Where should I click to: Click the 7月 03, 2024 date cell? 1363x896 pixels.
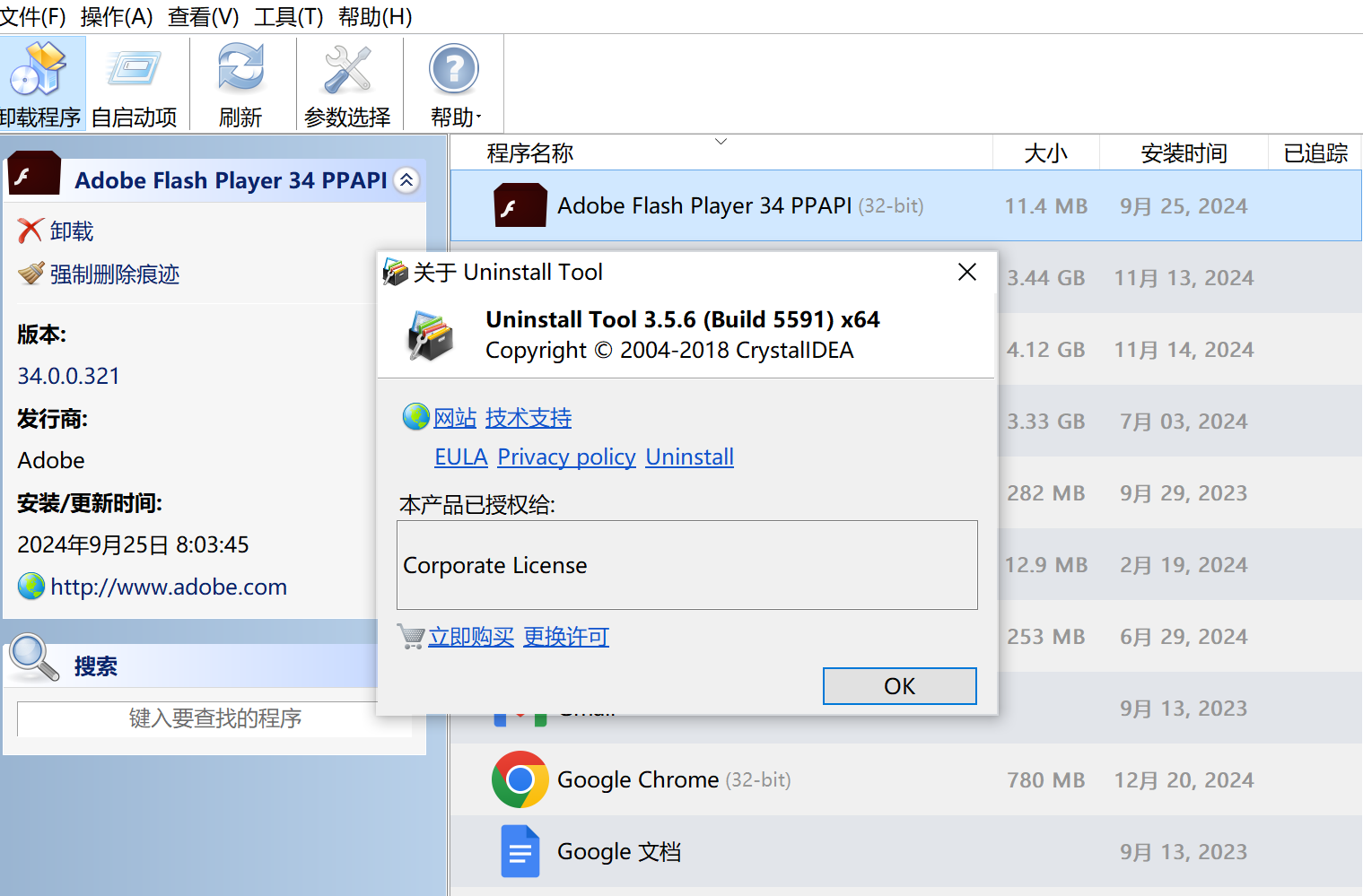click(1184, 422)
